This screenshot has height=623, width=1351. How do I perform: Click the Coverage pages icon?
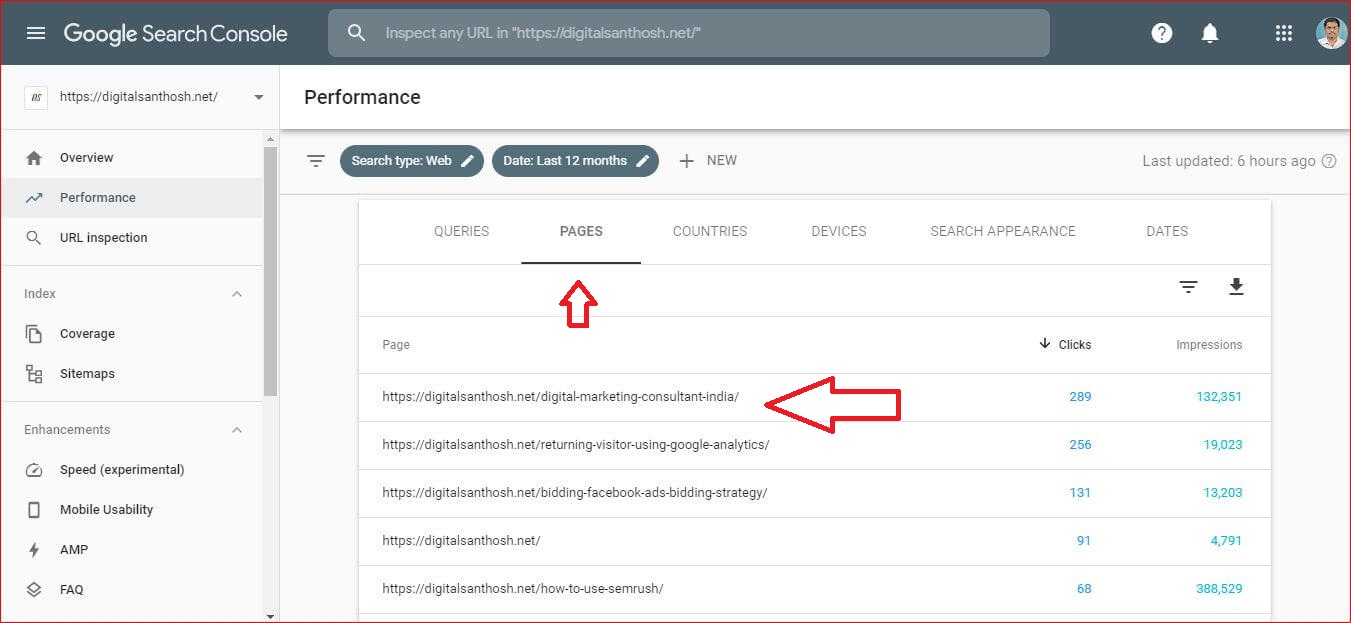click(34, 334)
